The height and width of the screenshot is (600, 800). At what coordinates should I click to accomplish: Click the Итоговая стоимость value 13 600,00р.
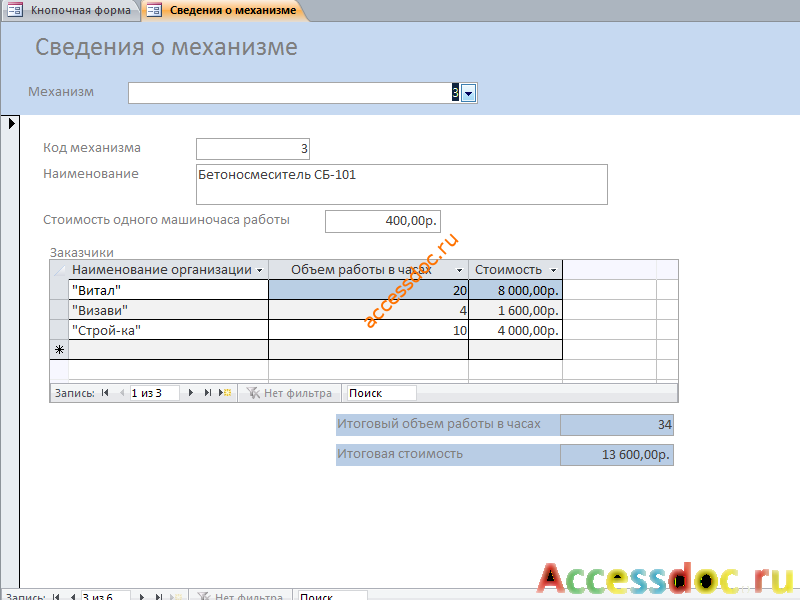click(x=616, y=455)
